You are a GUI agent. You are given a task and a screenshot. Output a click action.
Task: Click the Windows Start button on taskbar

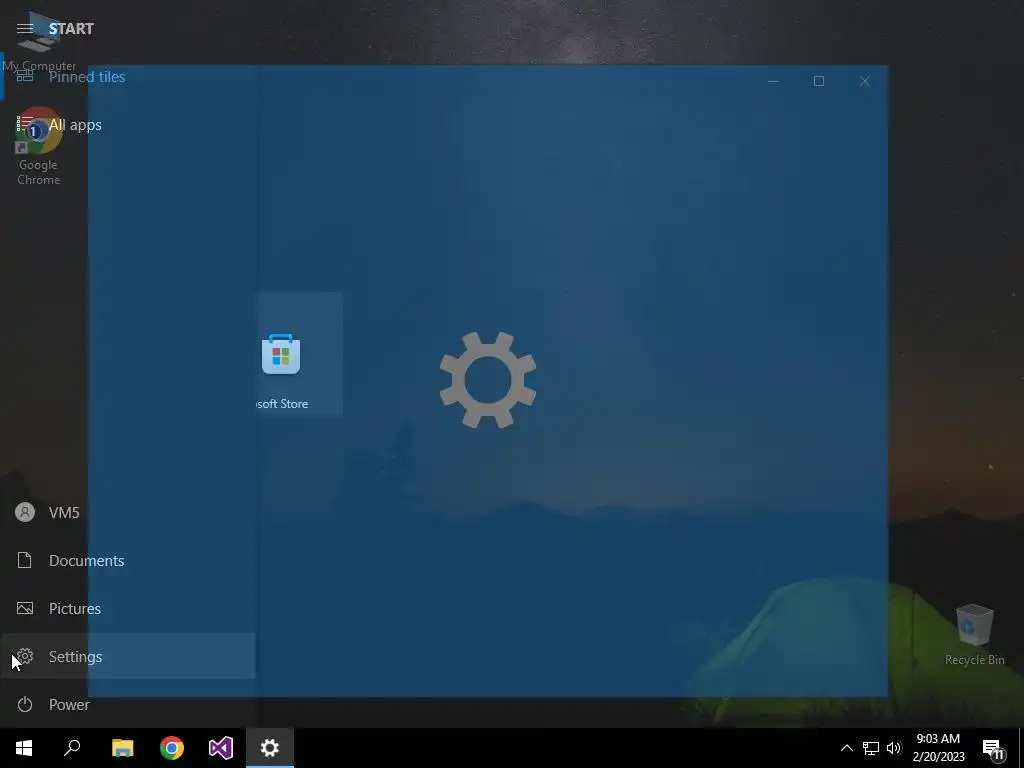[x=24, y=748]
